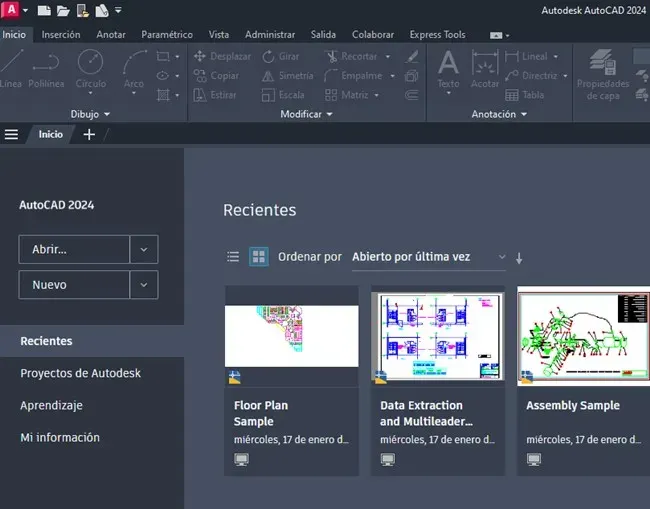Click the erase tool icon in Modificar
The height and width of the screenshot is (509, 650).
pos(412,56)
